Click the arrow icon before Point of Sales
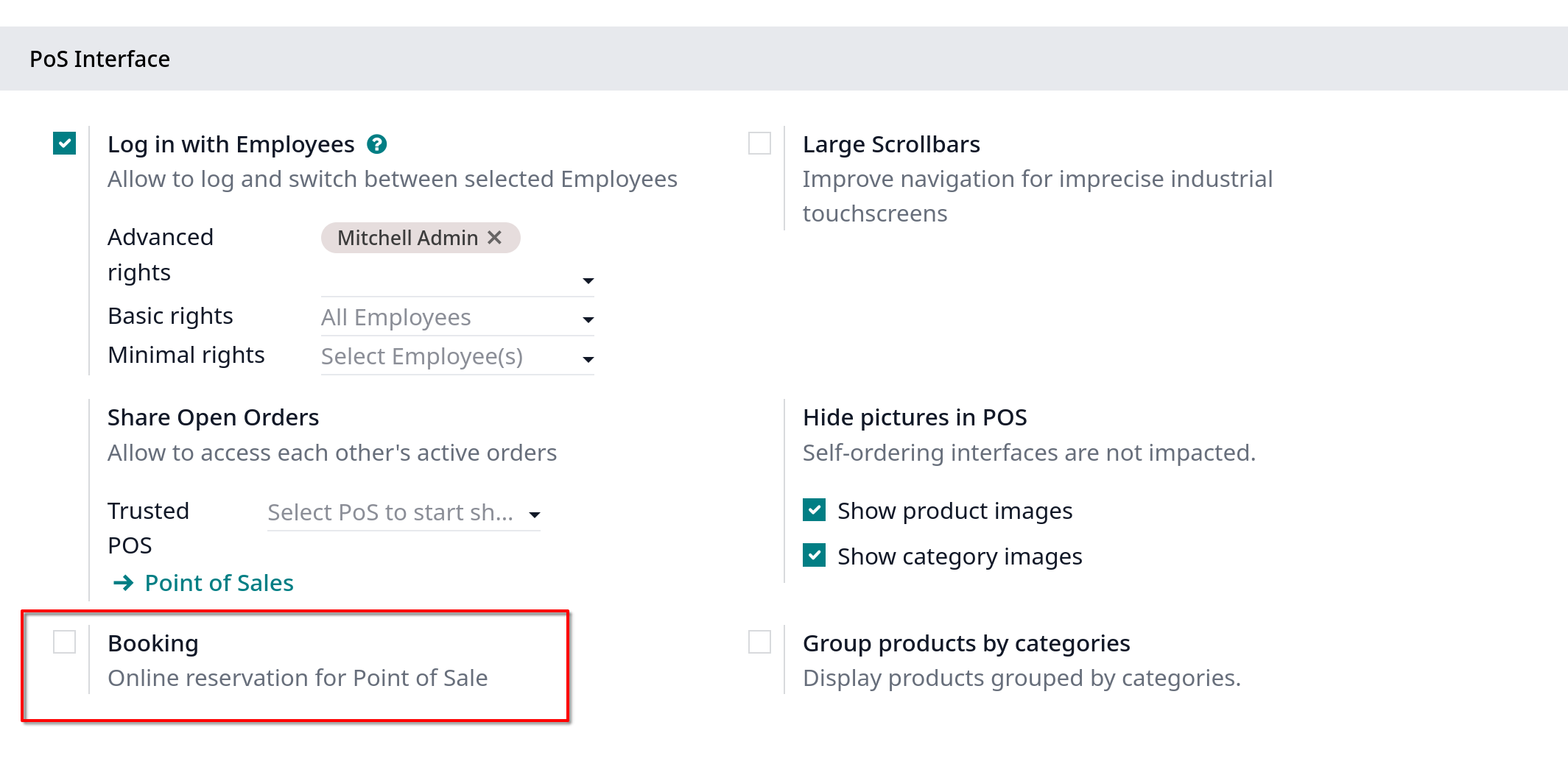 (x=123, y=583)
